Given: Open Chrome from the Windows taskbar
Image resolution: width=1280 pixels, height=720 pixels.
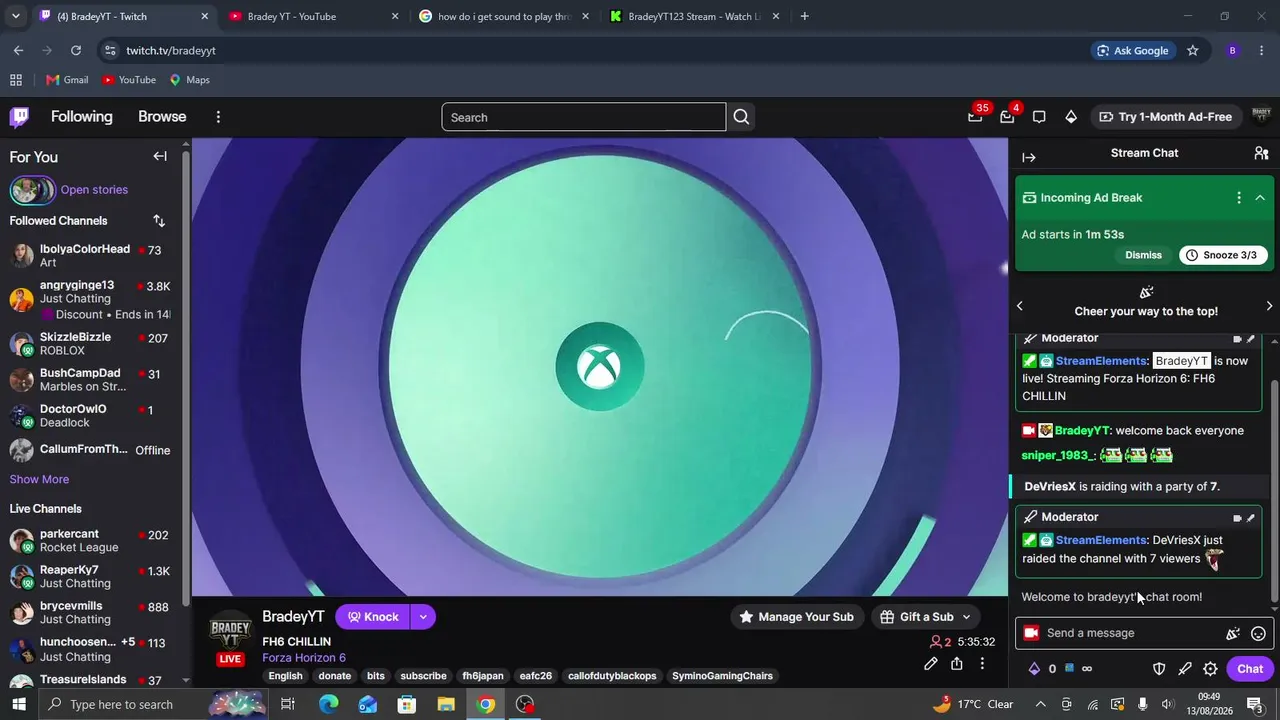Looking at the screenshot, I should point(486,704).
